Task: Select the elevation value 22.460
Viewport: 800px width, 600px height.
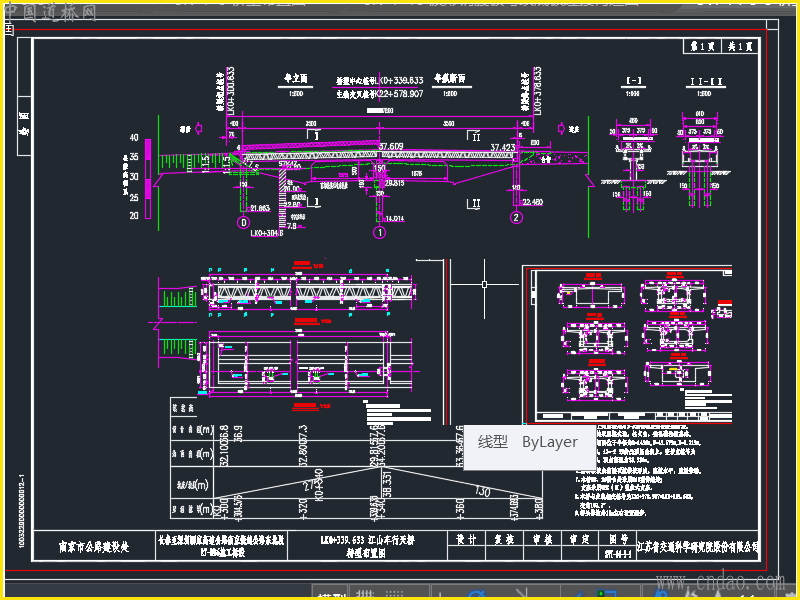Action: (x=533, y=202)
